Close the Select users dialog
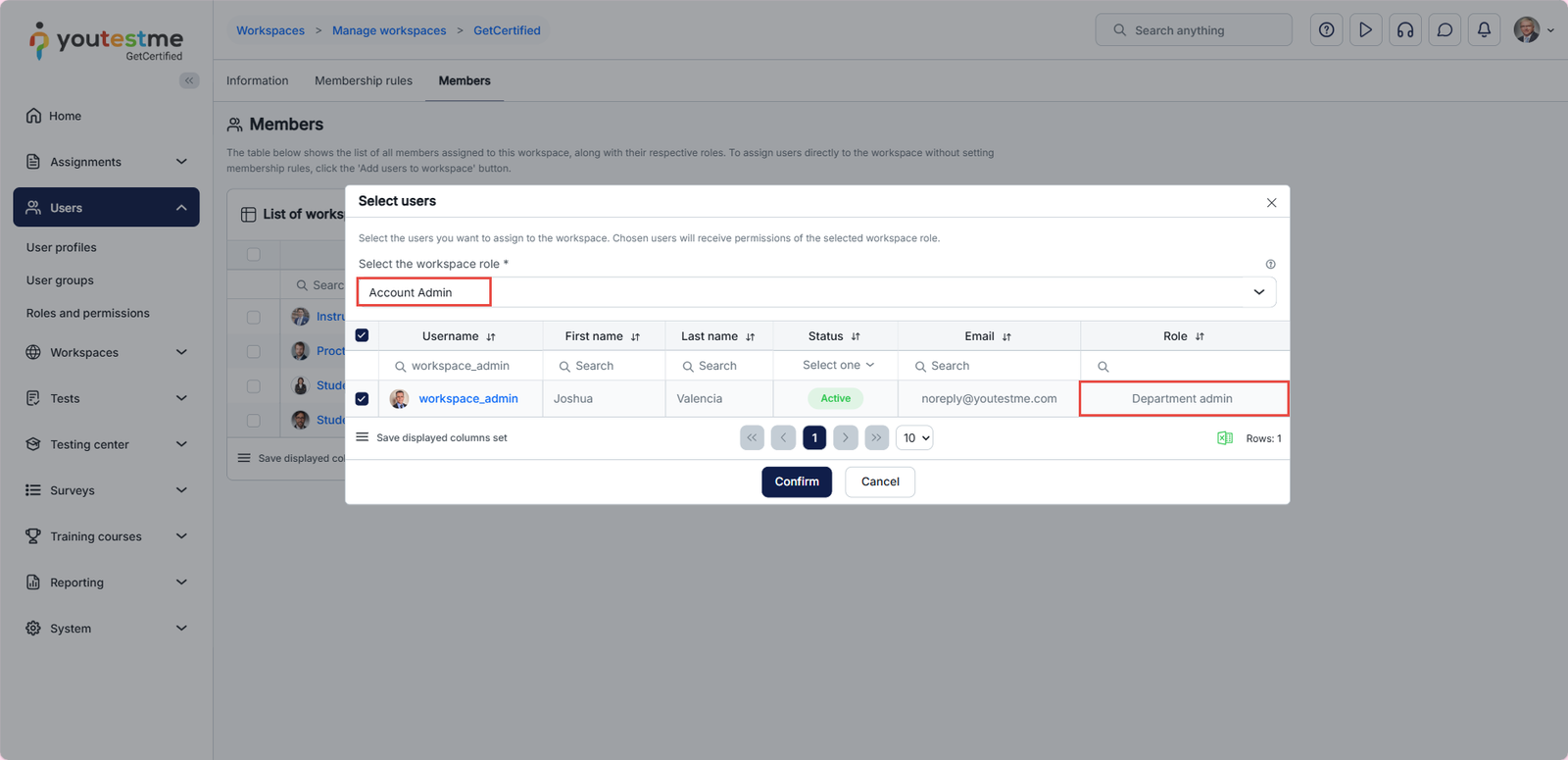 click(1271, 203)
